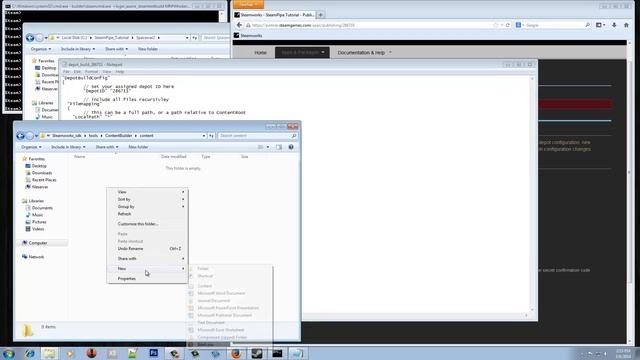Sort by the Name column header

click(x=80, y=156)
